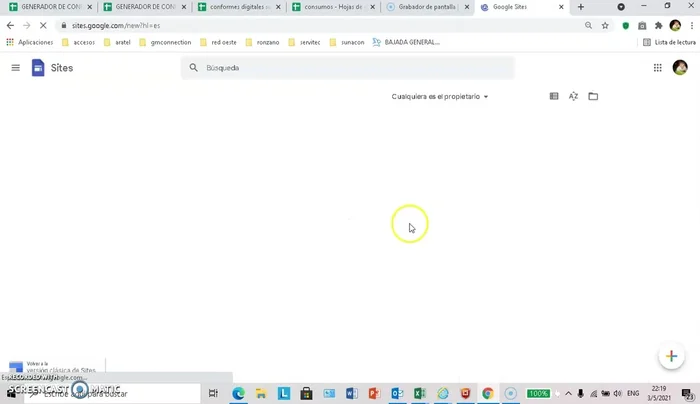The image size is (700, 404).
Task: Switch to the Grabador de pantalla tab
Action: [x=428, y=7]
